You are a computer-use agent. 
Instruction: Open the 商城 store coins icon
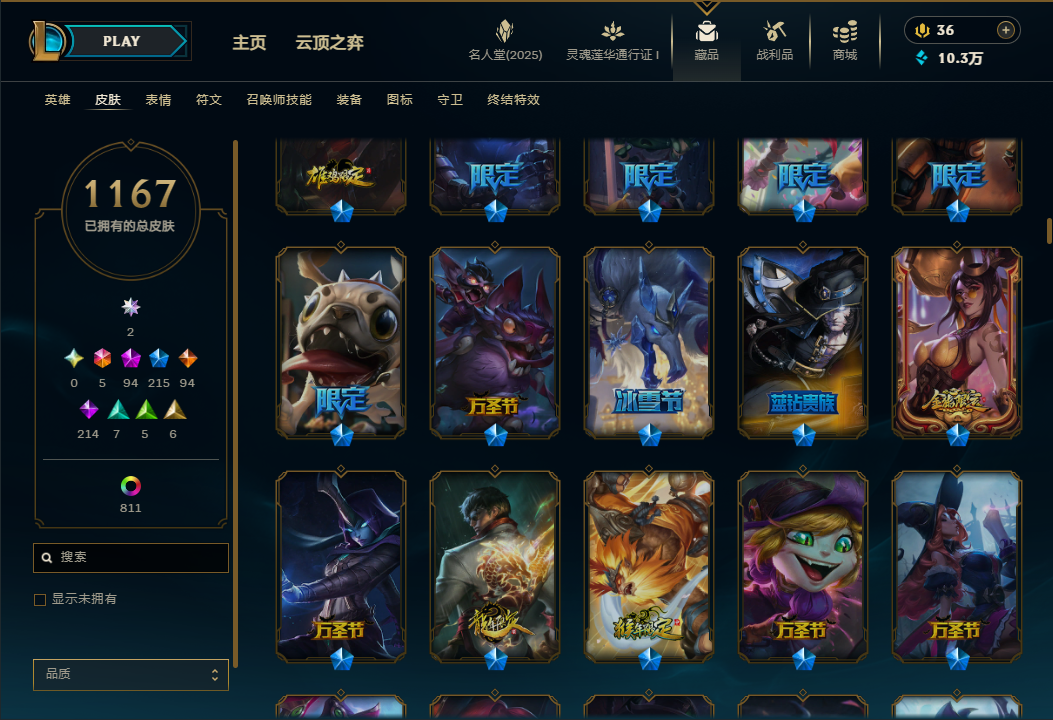[845, 32]
